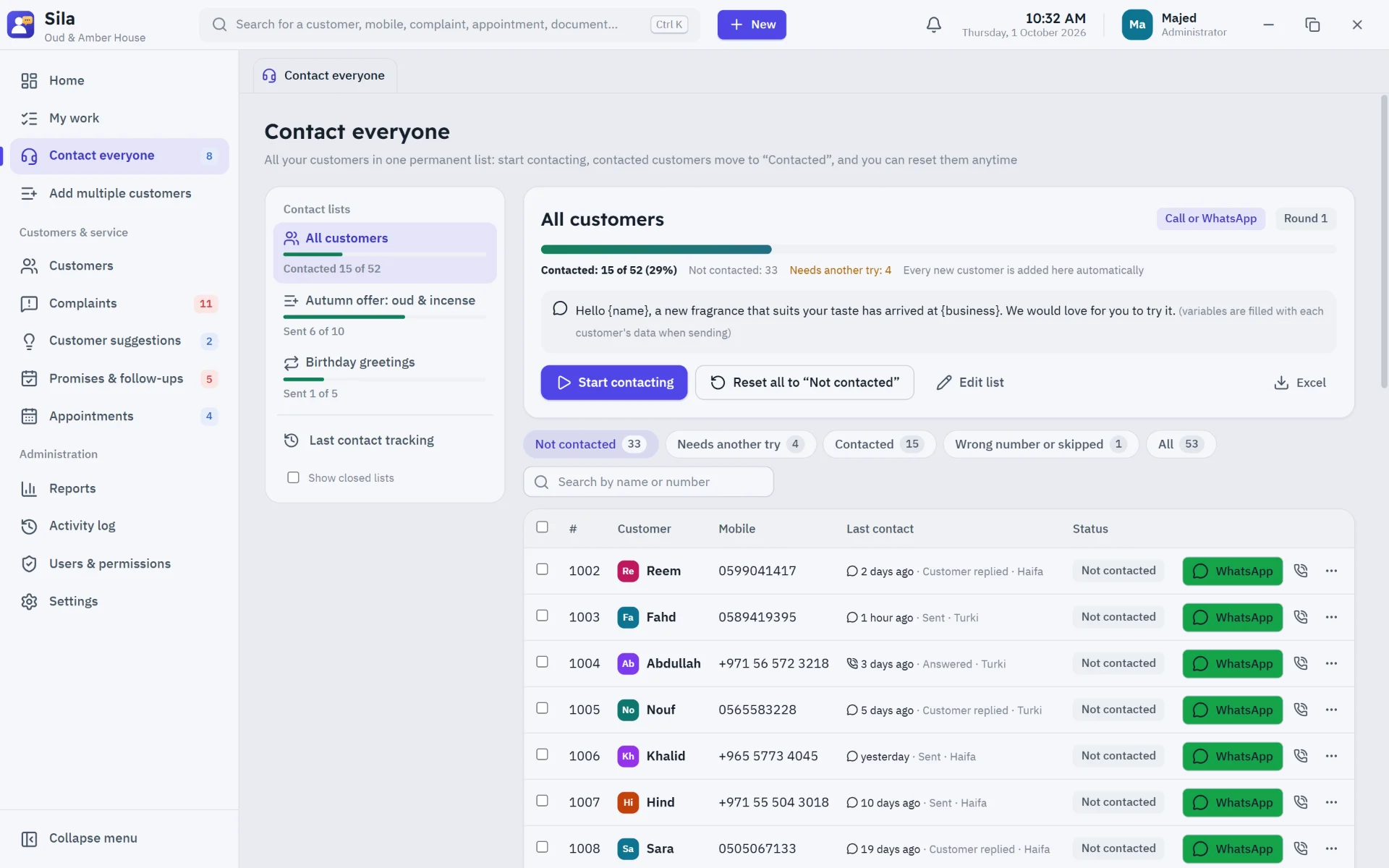This screenshot has width=1389, height=868.
Task: Open more options for Khalid's row
Action: 1331,756
